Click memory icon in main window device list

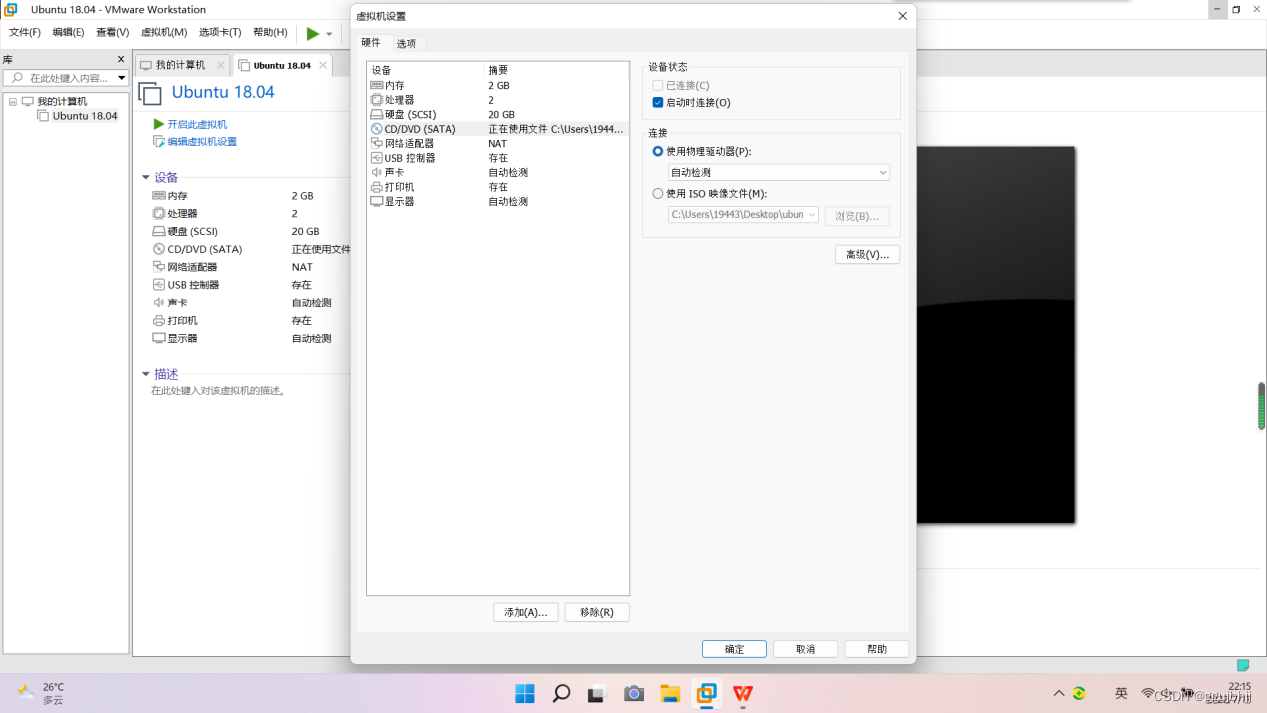159,196
